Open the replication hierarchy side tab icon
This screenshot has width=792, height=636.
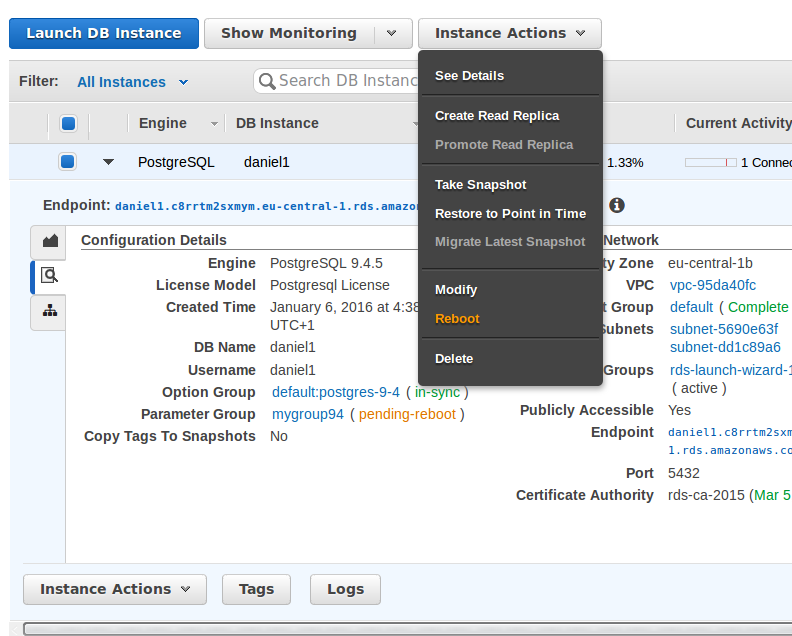[50, 311]
